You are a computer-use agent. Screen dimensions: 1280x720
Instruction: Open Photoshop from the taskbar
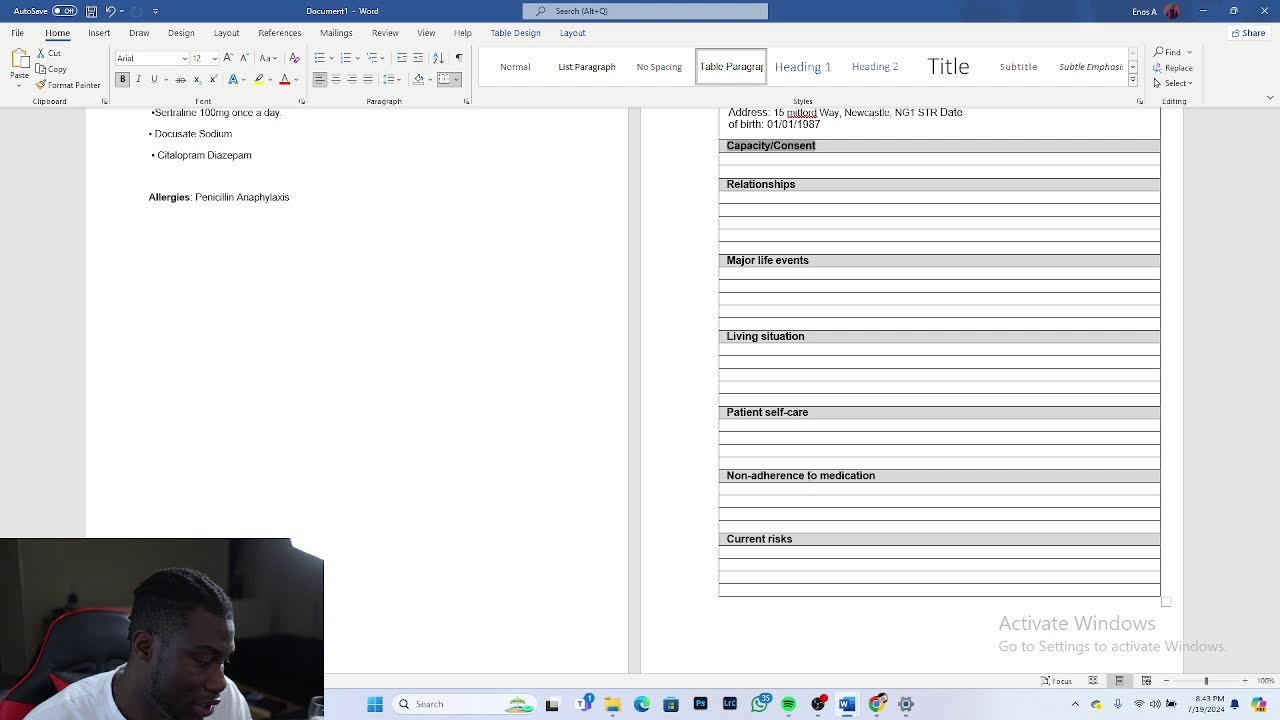pos(700,704)
